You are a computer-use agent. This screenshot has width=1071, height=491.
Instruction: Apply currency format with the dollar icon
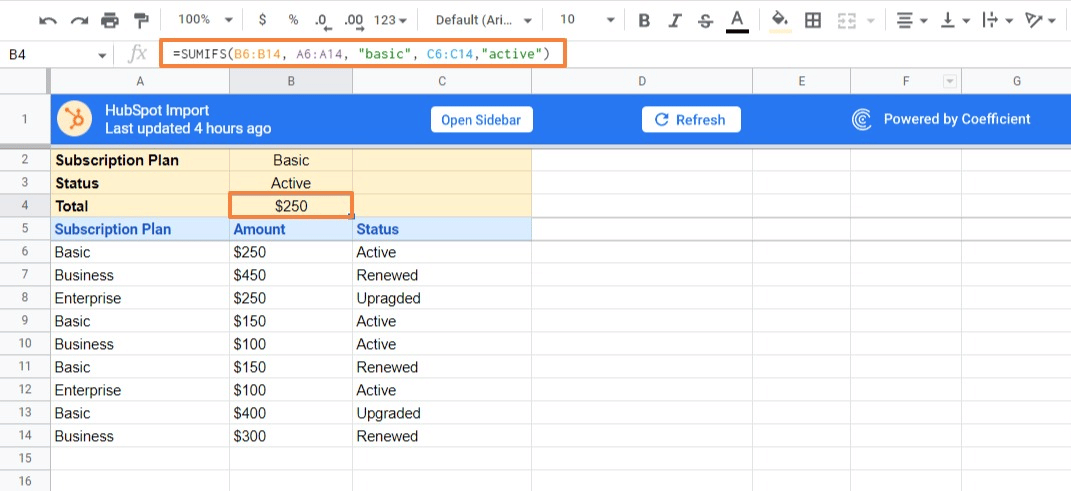[262, 20]
